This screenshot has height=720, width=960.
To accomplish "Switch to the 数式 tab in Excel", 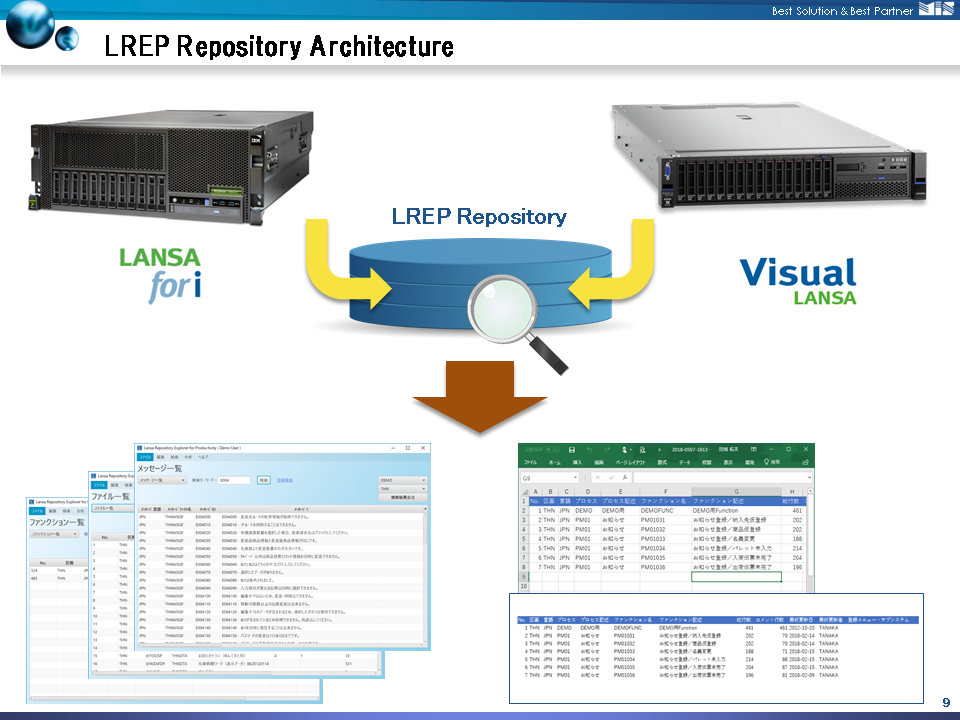I will pos(662,462).
